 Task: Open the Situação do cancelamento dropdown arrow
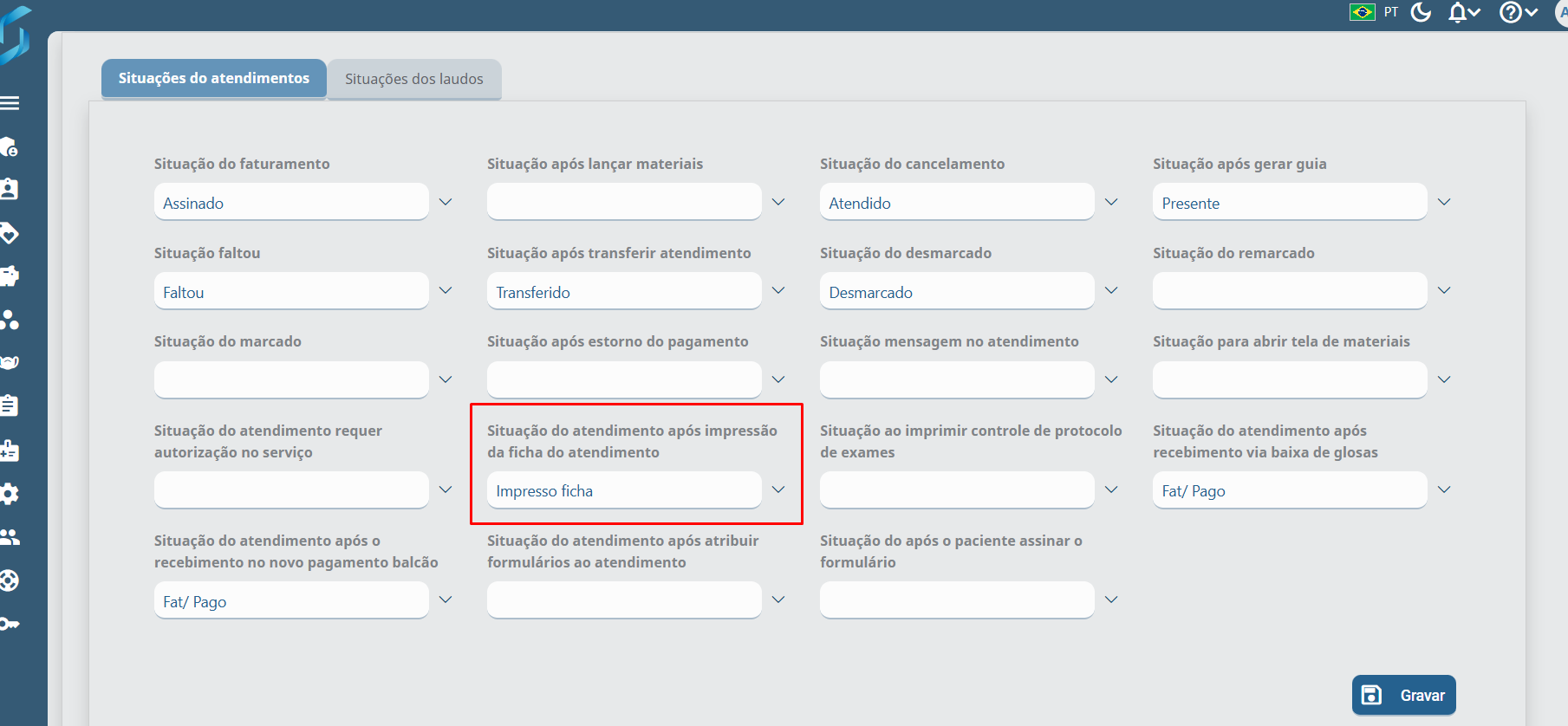click(1111, 202)
